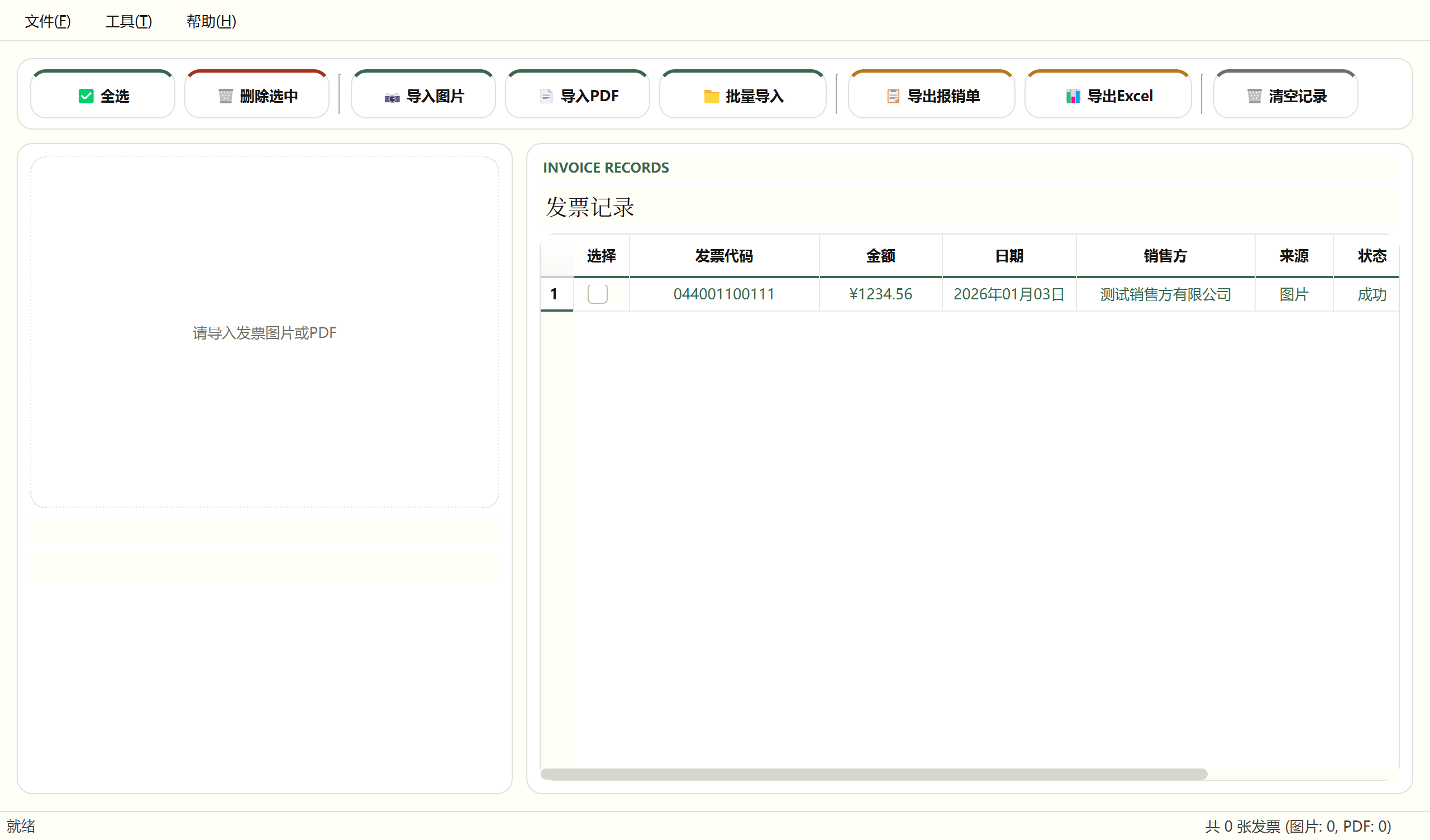Screen dimensions: 1430x840
Task: Open the 文件(F) menu
Action: click(x=47, y=21)
